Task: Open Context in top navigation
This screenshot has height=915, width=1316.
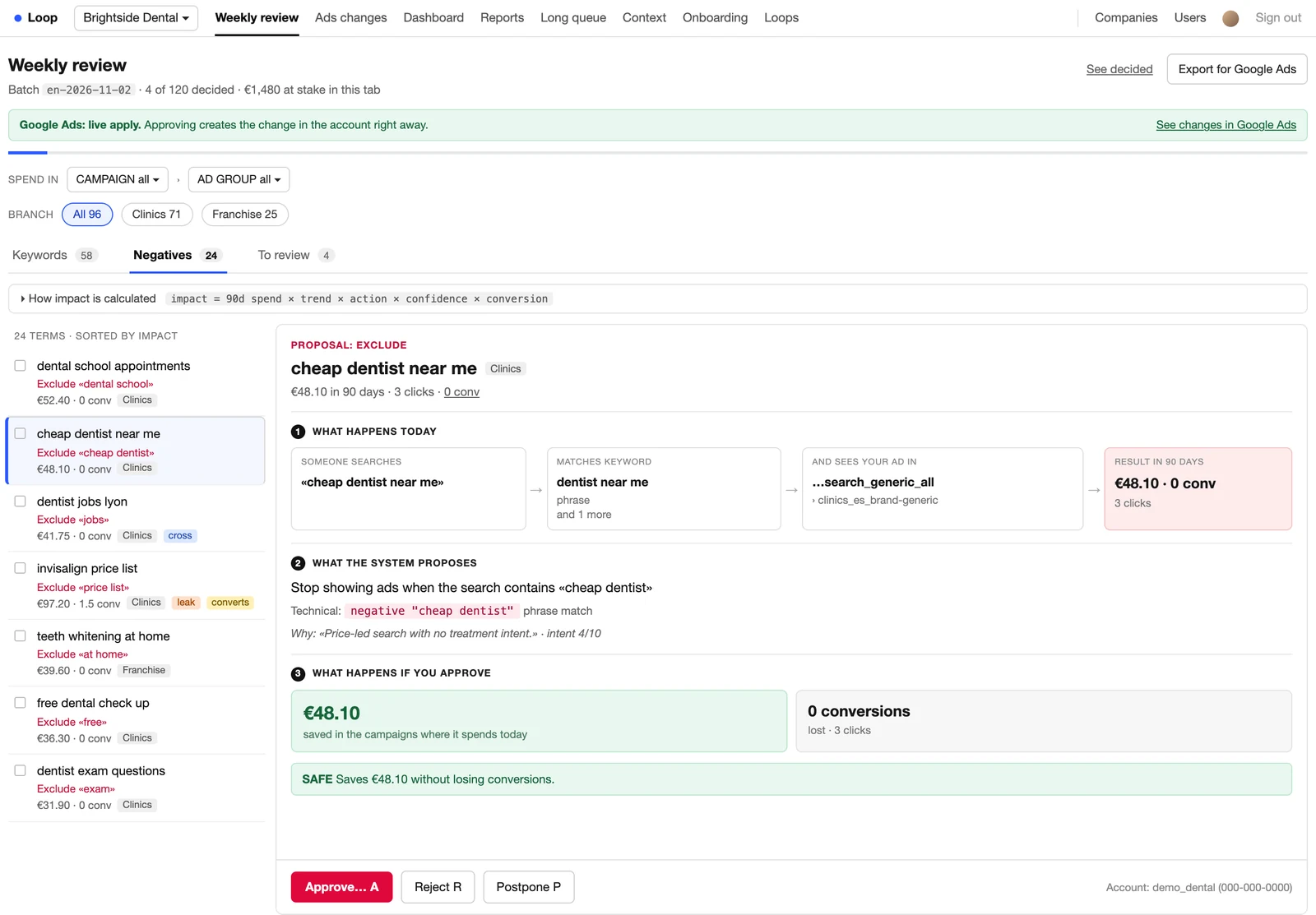Action: pos(644,17)
